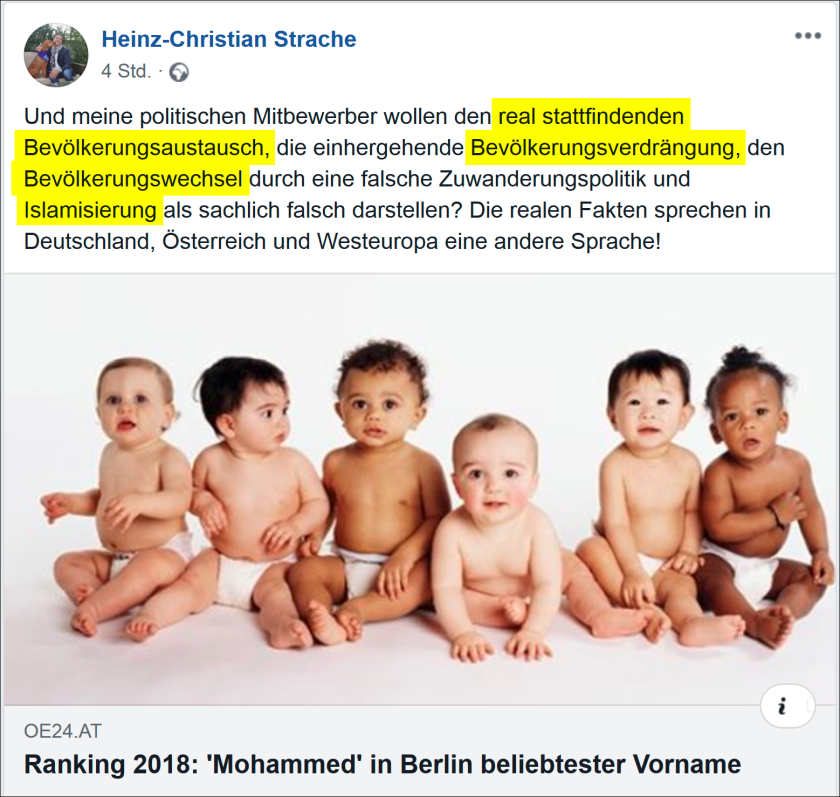Click the word 'Westeuropa' in the post
Screen dimensions: 840x797
378,242
